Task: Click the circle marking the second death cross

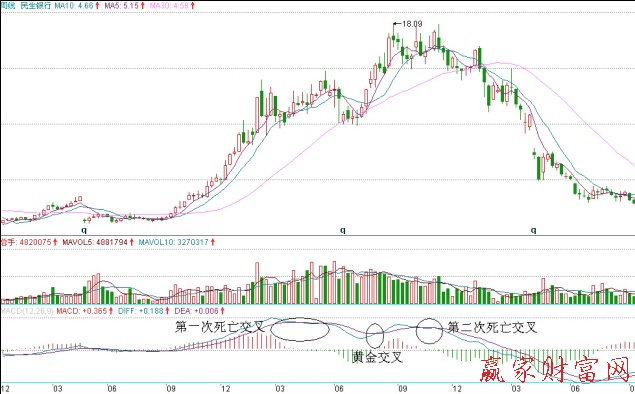Action: 430,331
